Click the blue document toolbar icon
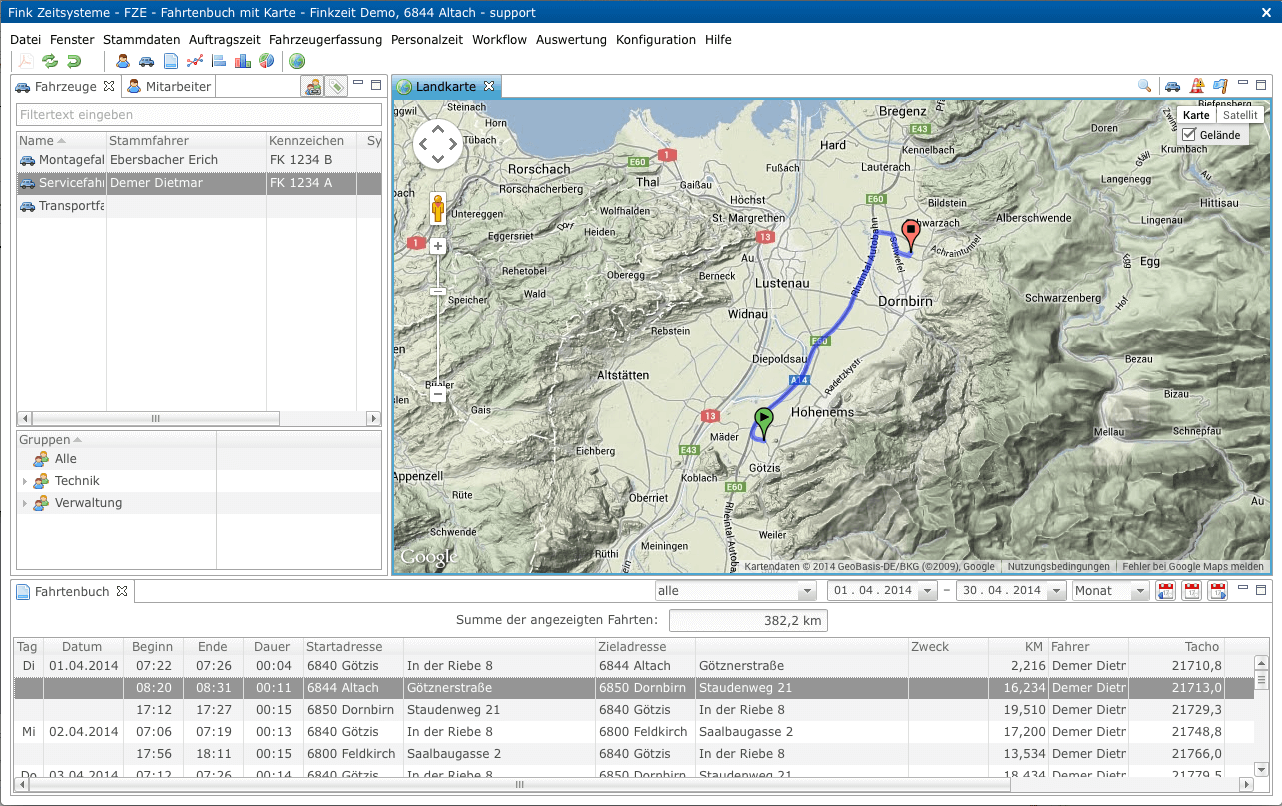 click(x=171, y=62)
